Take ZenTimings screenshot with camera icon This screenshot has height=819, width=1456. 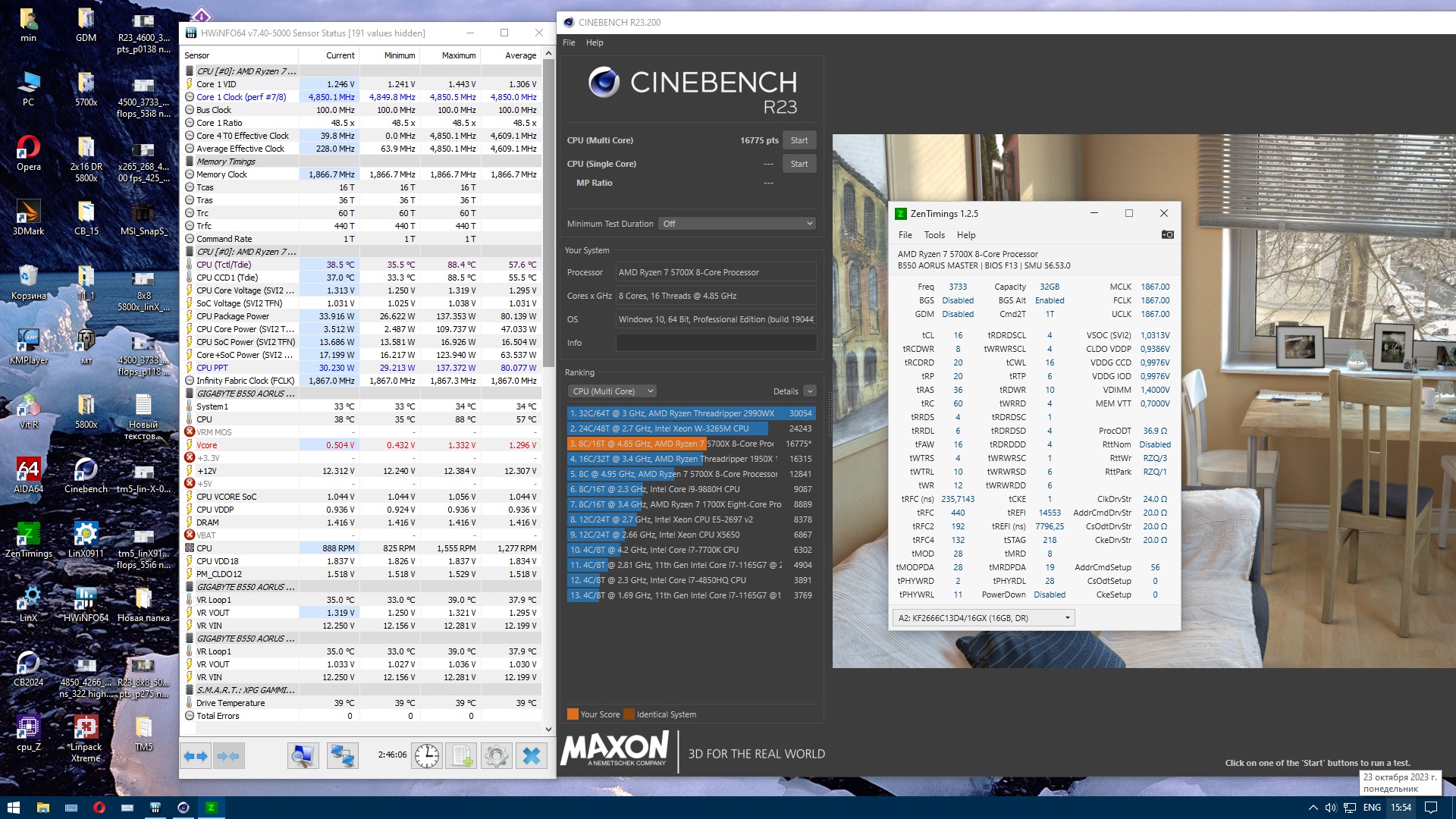1167,235
